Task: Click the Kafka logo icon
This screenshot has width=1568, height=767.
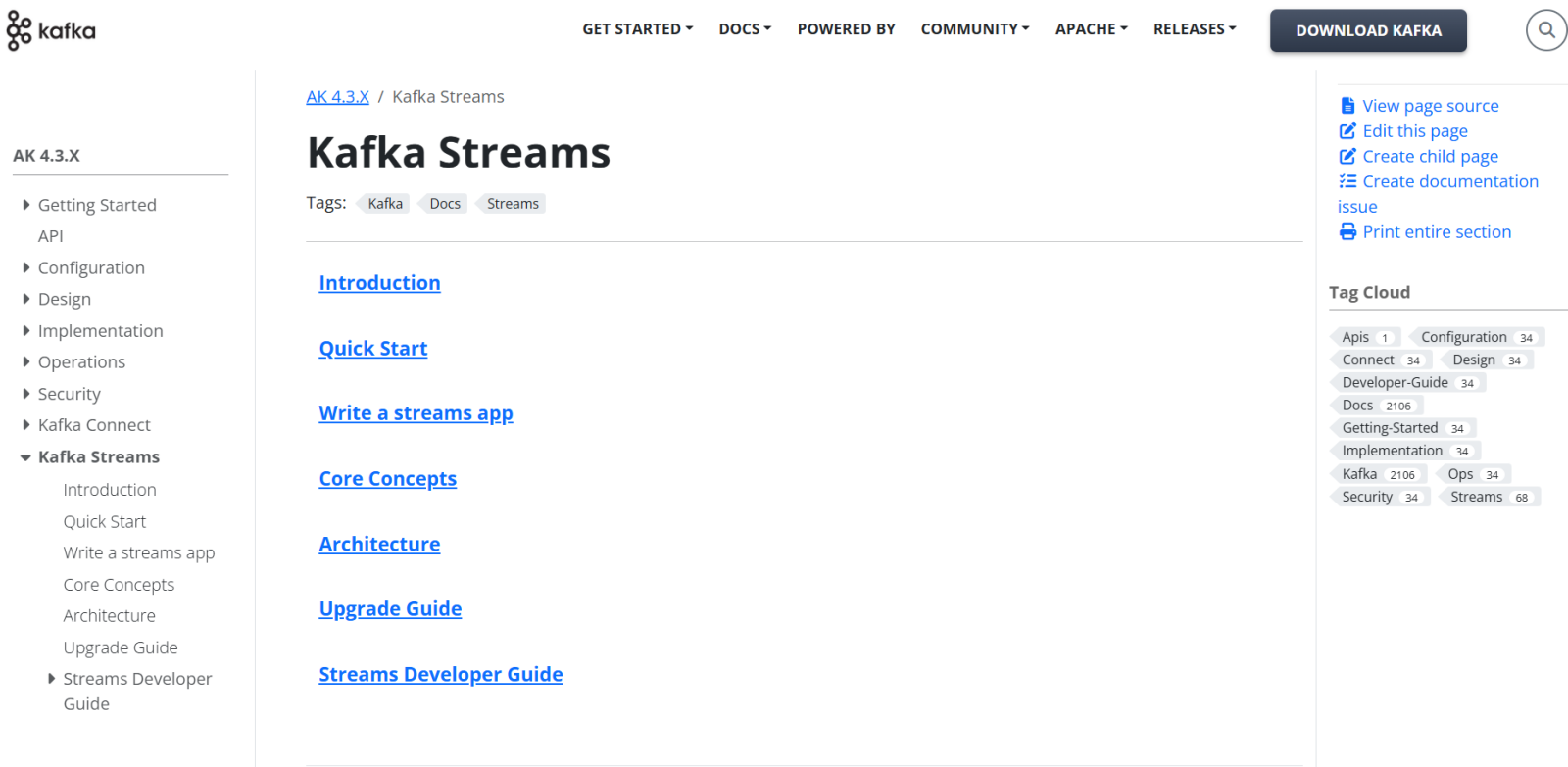Action: pos(51,30)
